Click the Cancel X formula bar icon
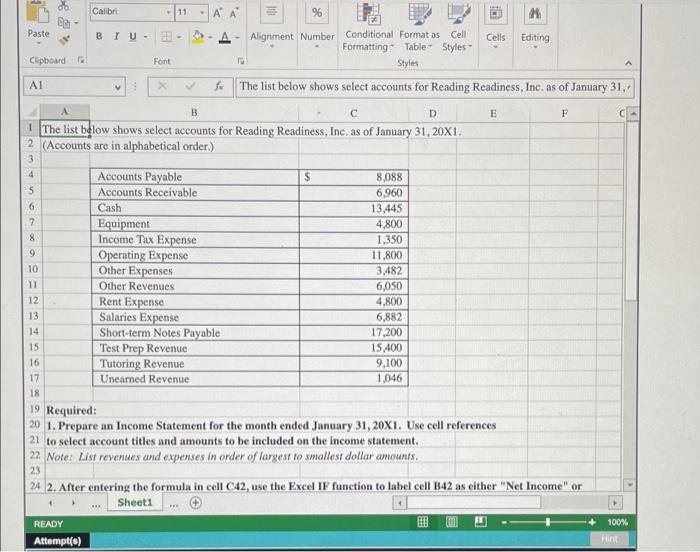The image size is (700, 552). tap(162, 86)
